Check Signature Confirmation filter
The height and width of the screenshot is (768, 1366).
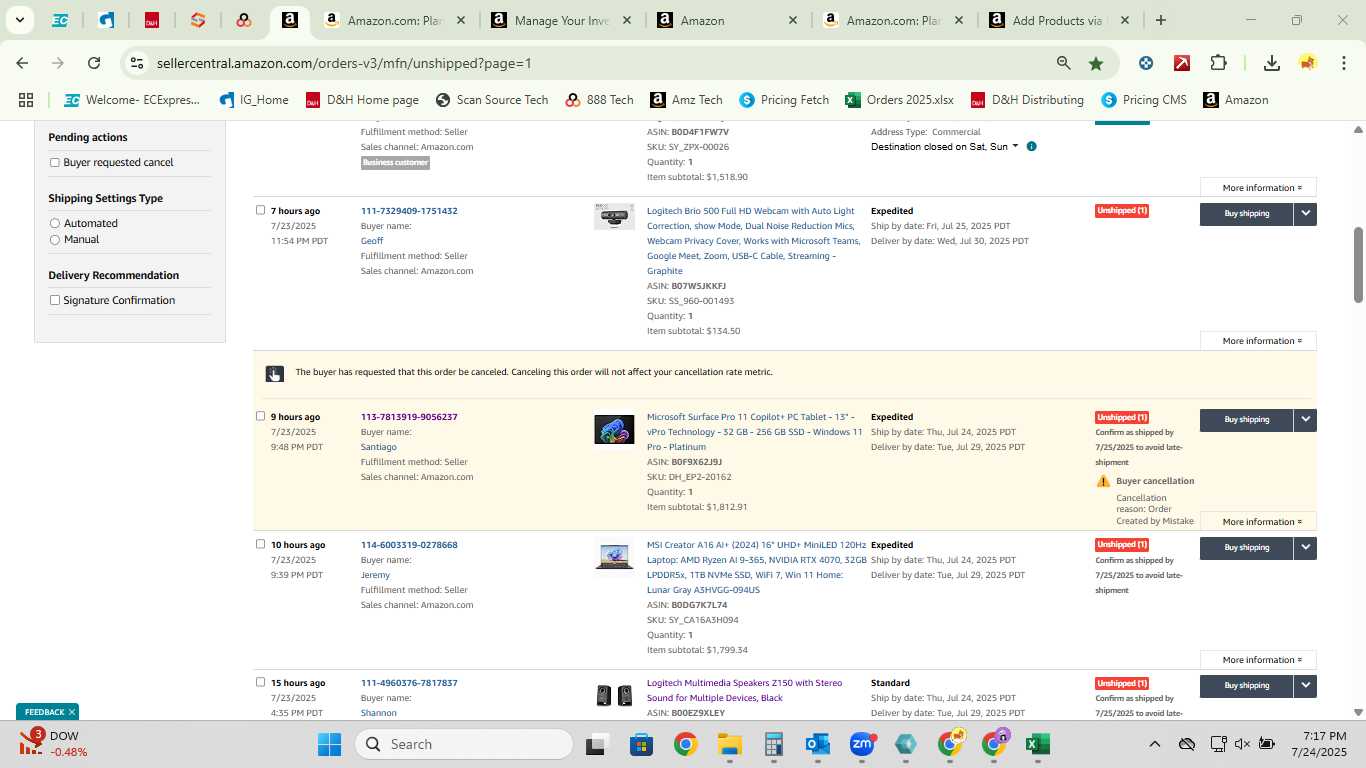55,300
